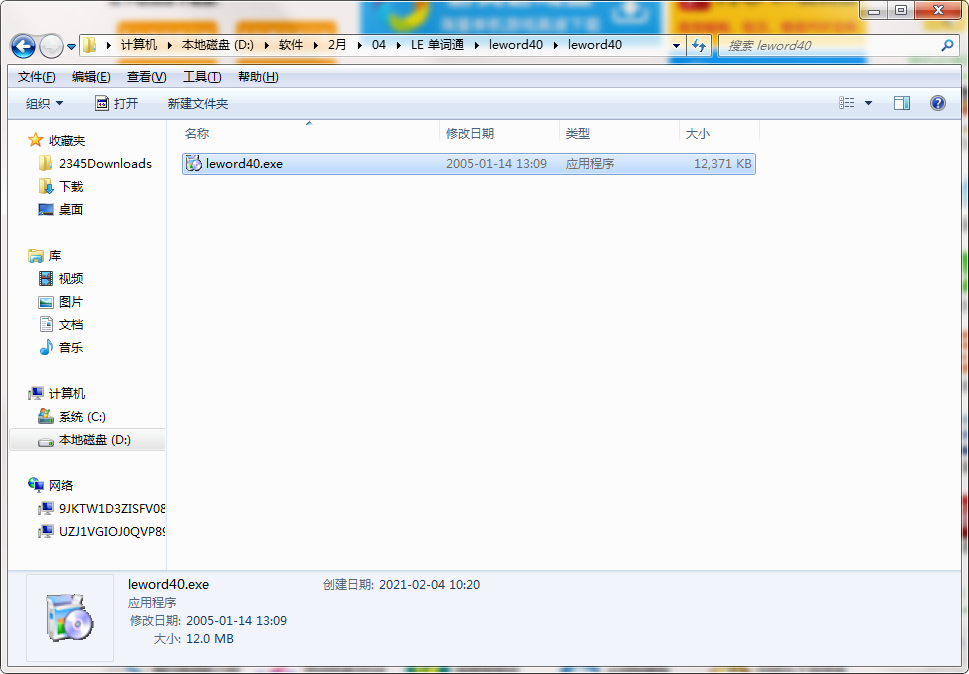The image size is (969, 674).
Task: Open the 组织 (Organize) dropdown
Action: 44,103
